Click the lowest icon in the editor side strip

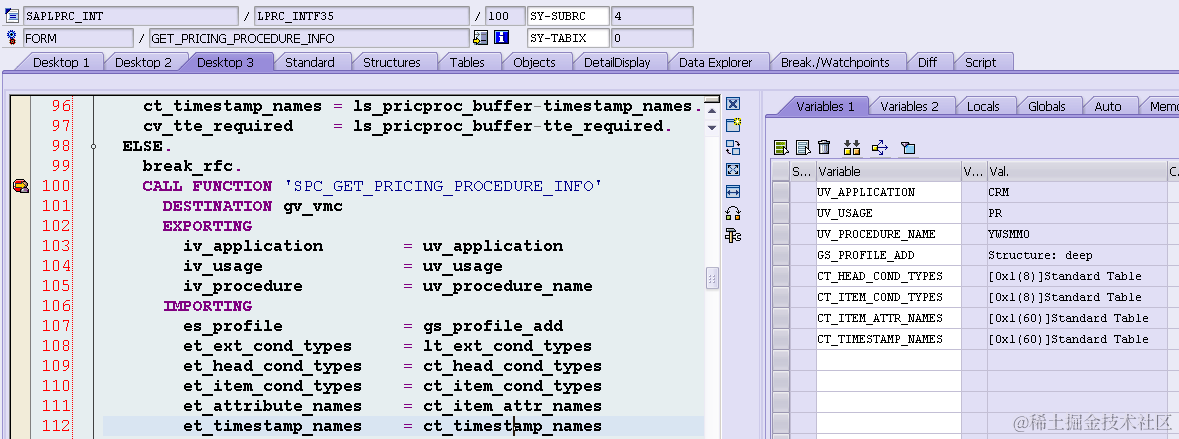(x=732, y=235)
